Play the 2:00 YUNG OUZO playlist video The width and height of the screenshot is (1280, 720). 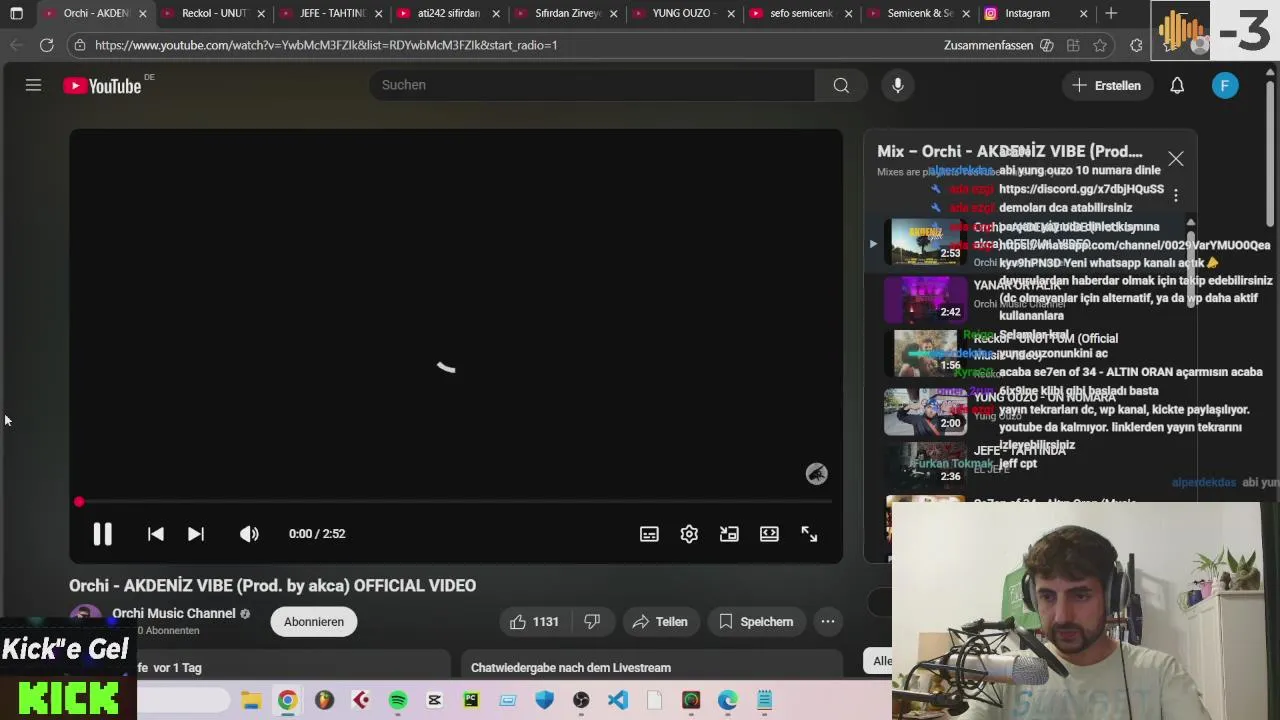[926, 410]
